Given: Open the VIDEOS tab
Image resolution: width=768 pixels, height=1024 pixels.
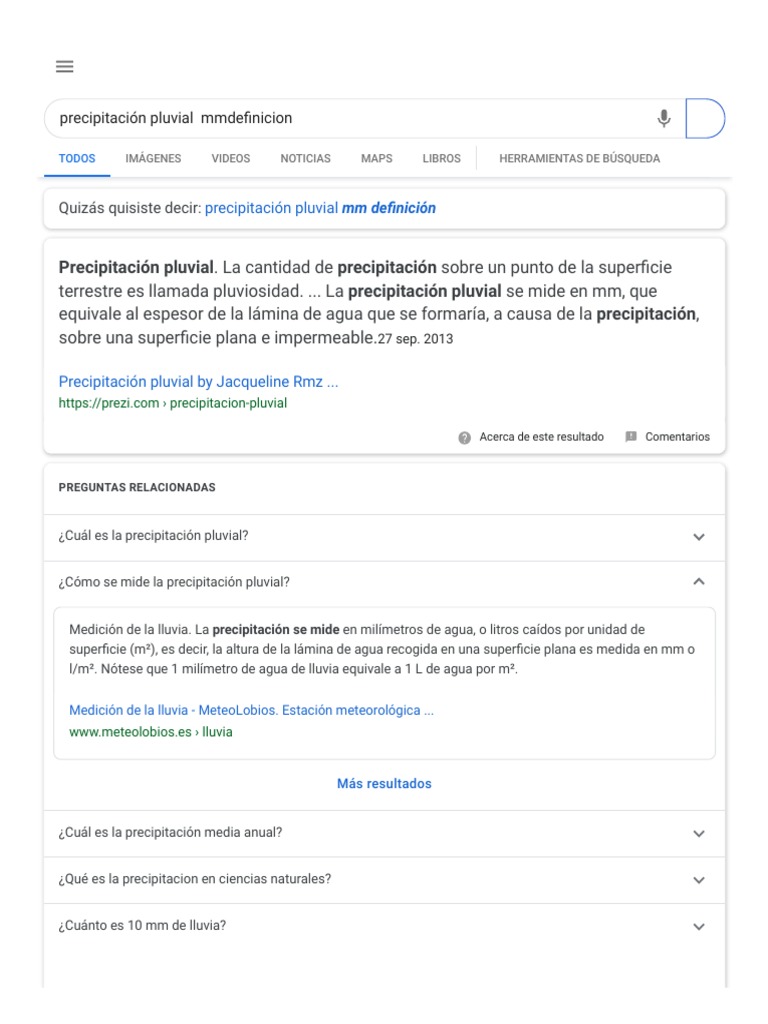Looking at the screenshot, I should (x=231, y=159).
